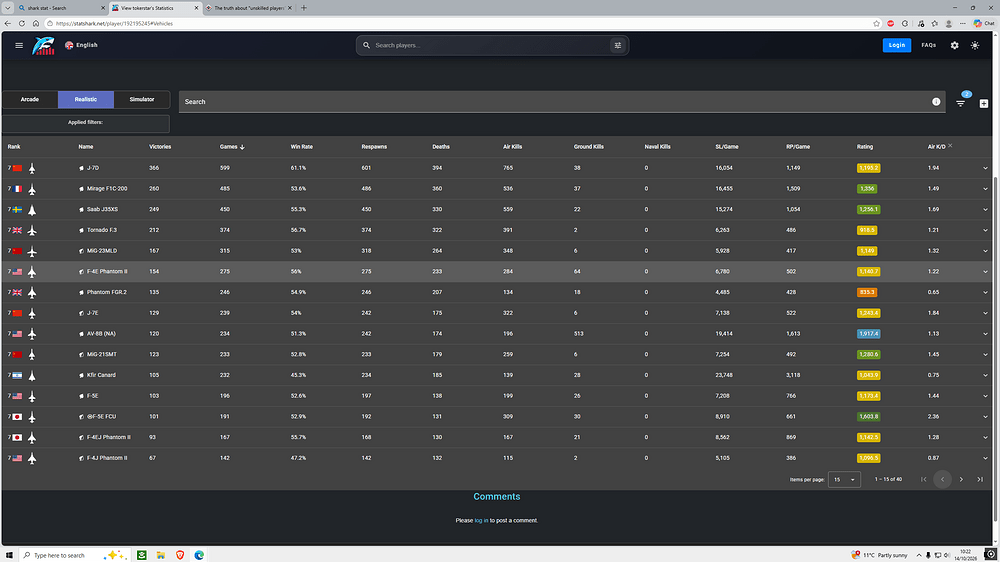Sort table by Air Kills header
Viewport: 1000px width, 562px height.
512,147
